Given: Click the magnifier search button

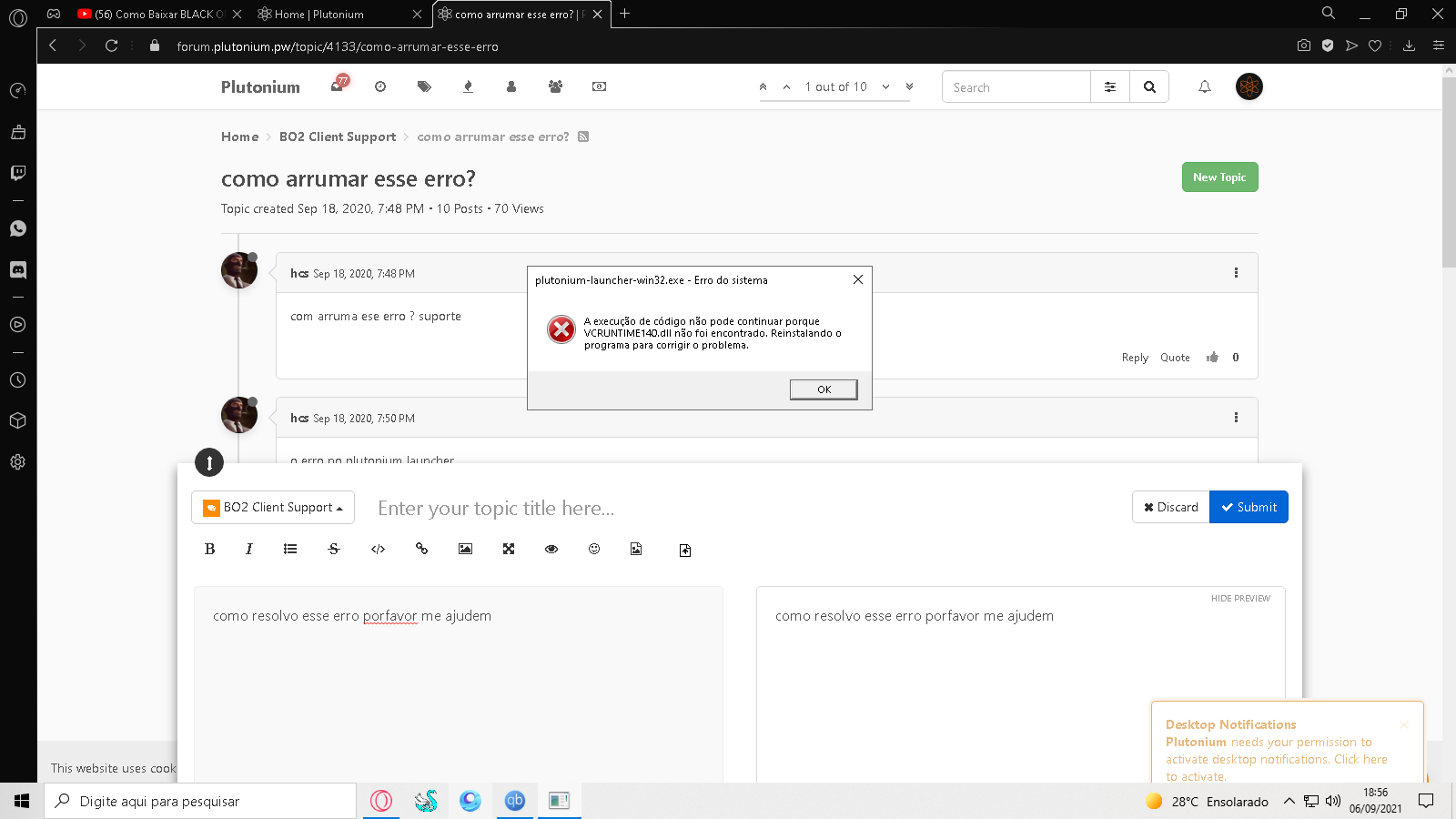Looking at the screenshot, I should (1149, 87).
